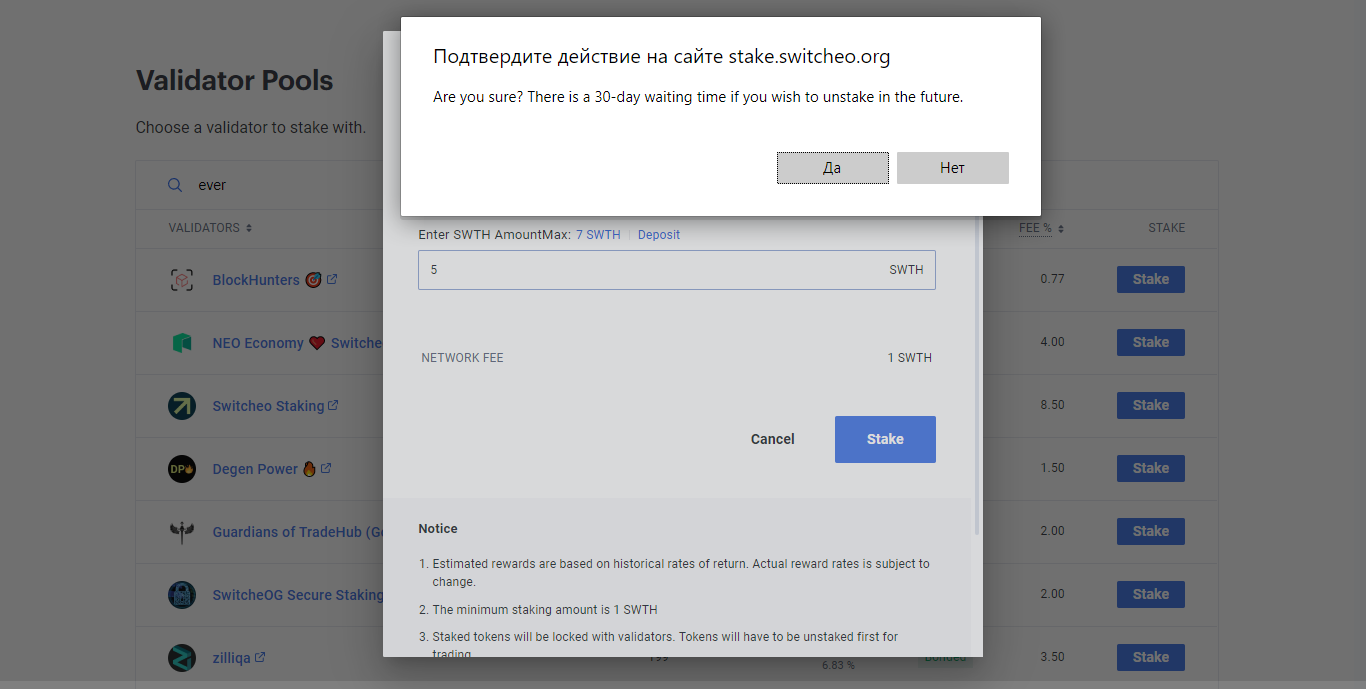Open the Deposit link
The width and height of the screenshot is (1366, 689).
659,235
